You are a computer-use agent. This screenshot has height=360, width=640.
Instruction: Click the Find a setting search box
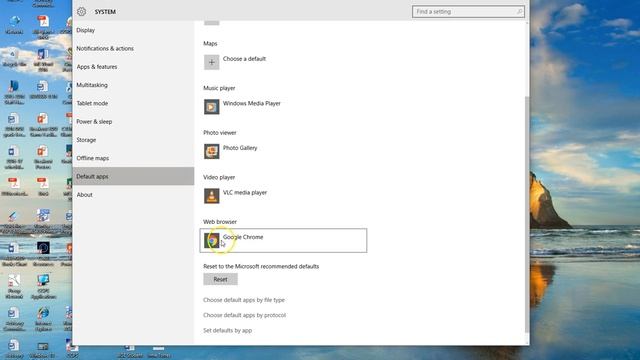click(468, 12)
